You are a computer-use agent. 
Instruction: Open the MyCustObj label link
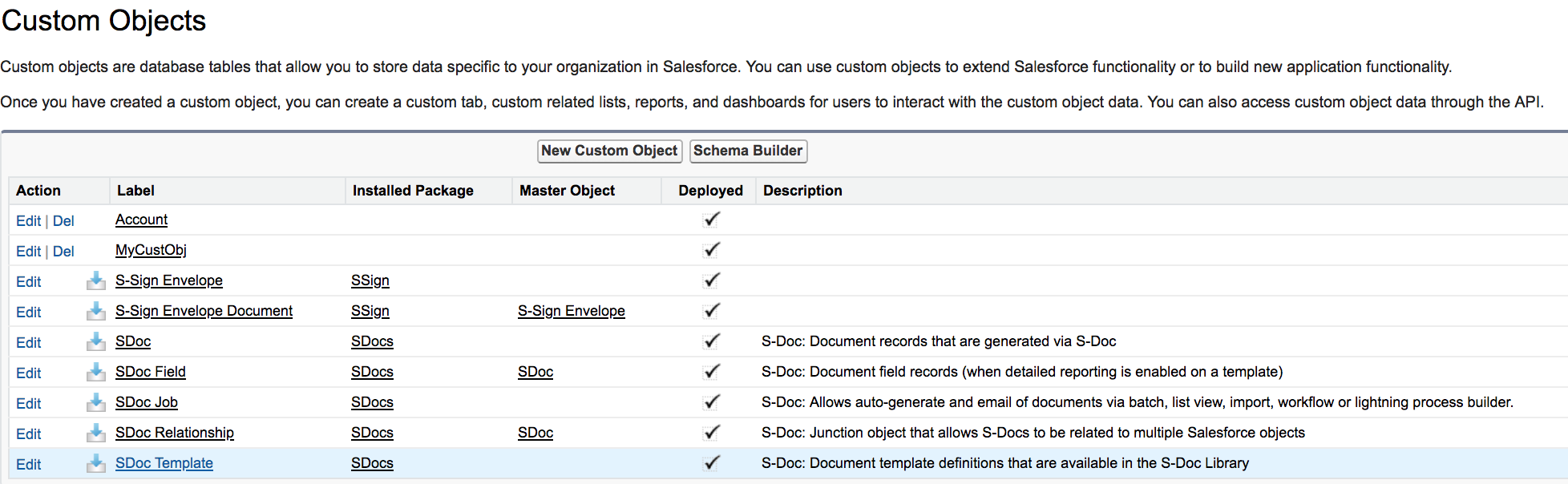point(151,250)
